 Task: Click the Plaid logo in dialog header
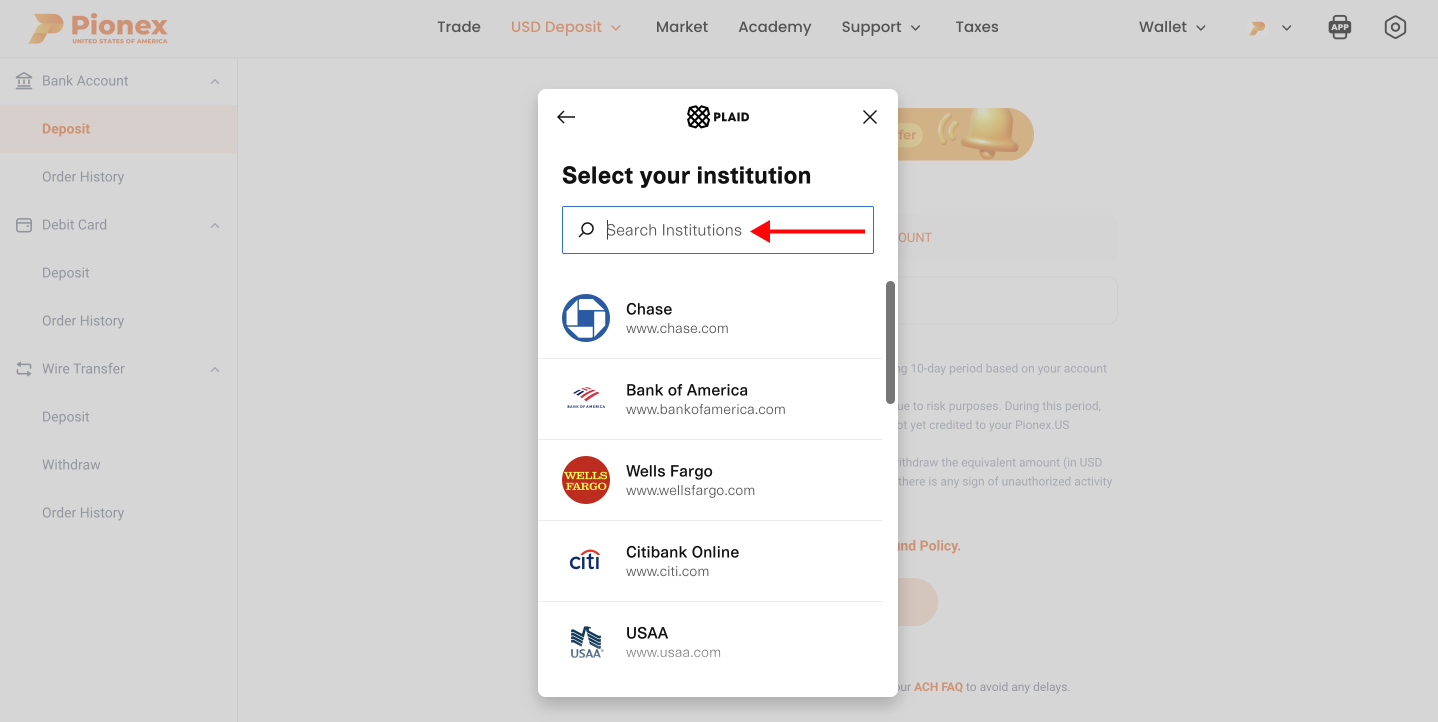718,117
